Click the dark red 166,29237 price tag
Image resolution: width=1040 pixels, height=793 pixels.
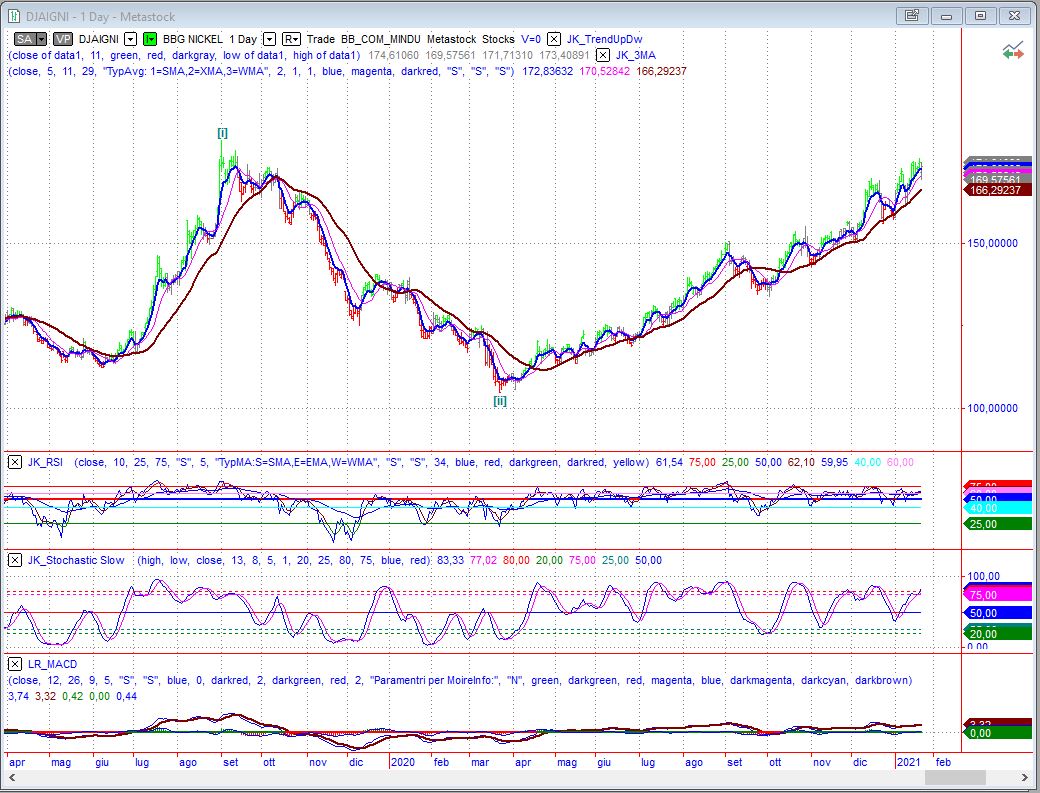click(x=996, y=190)
